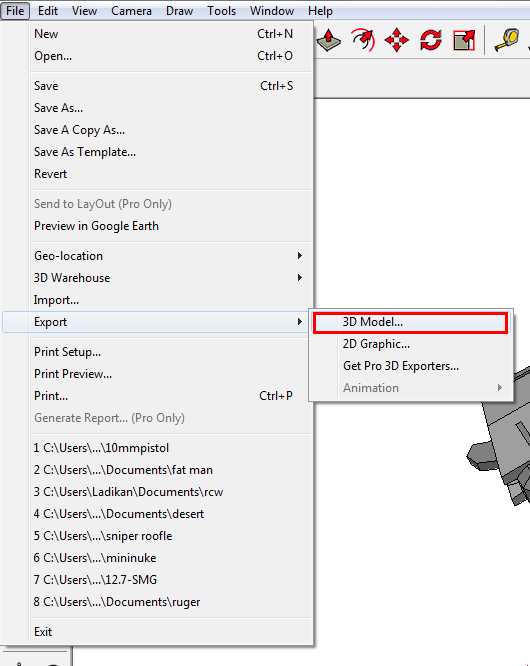530x666 pixels.
Task: Open the Camera menu
Action: click(131, 11)
